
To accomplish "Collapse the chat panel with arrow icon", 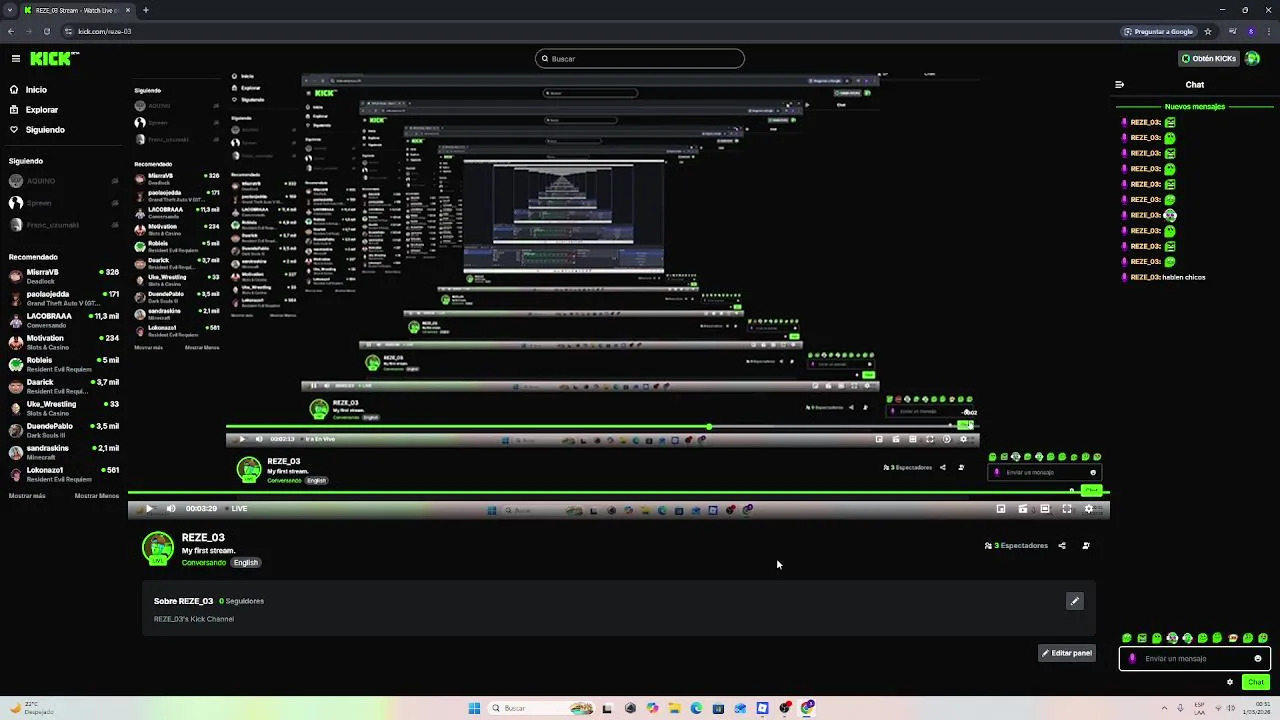I will click(x=1120, y=85).
